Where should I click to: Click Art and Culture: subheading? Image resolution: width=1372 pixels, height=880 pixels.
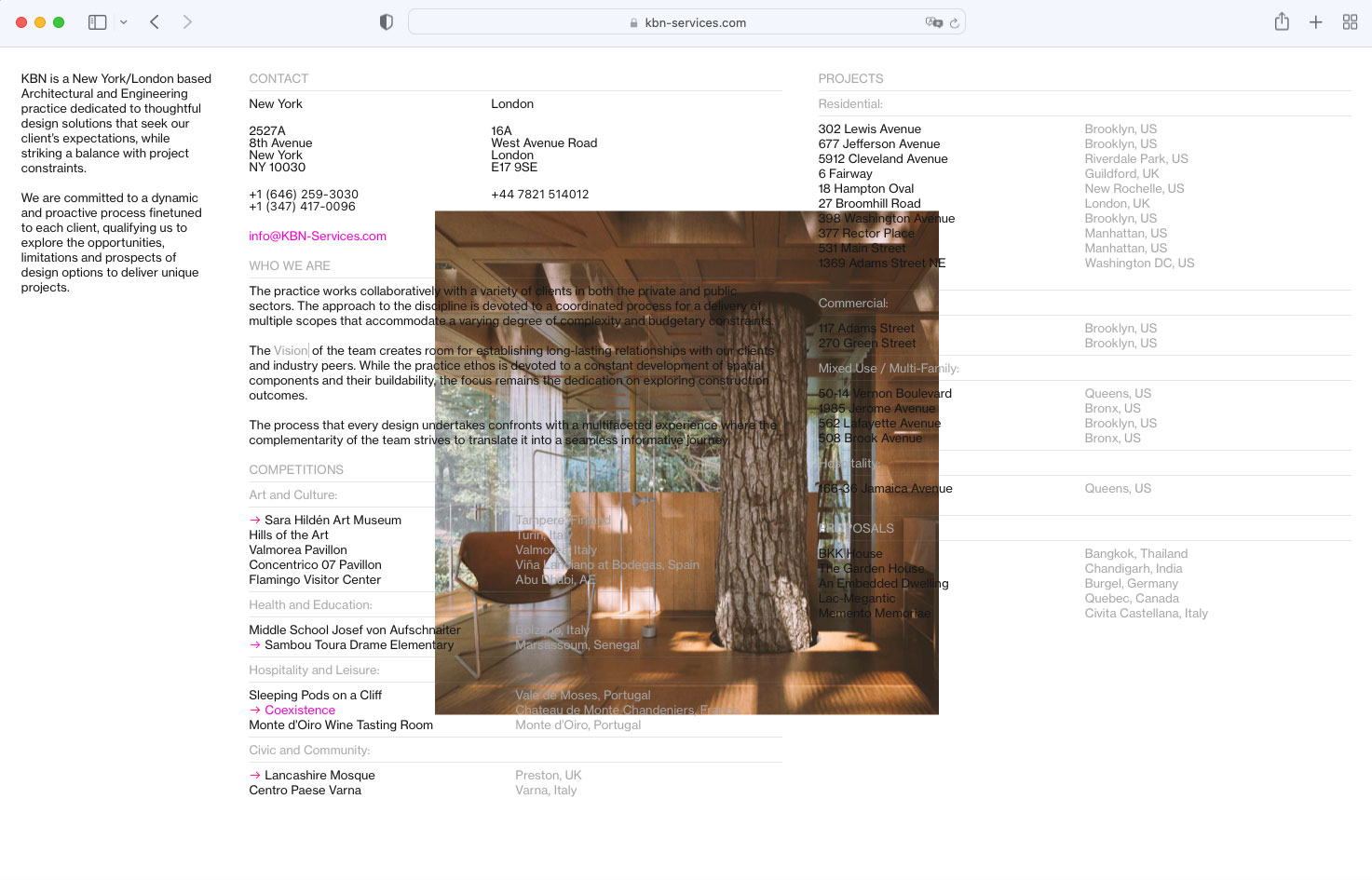(x=292, y=495)
